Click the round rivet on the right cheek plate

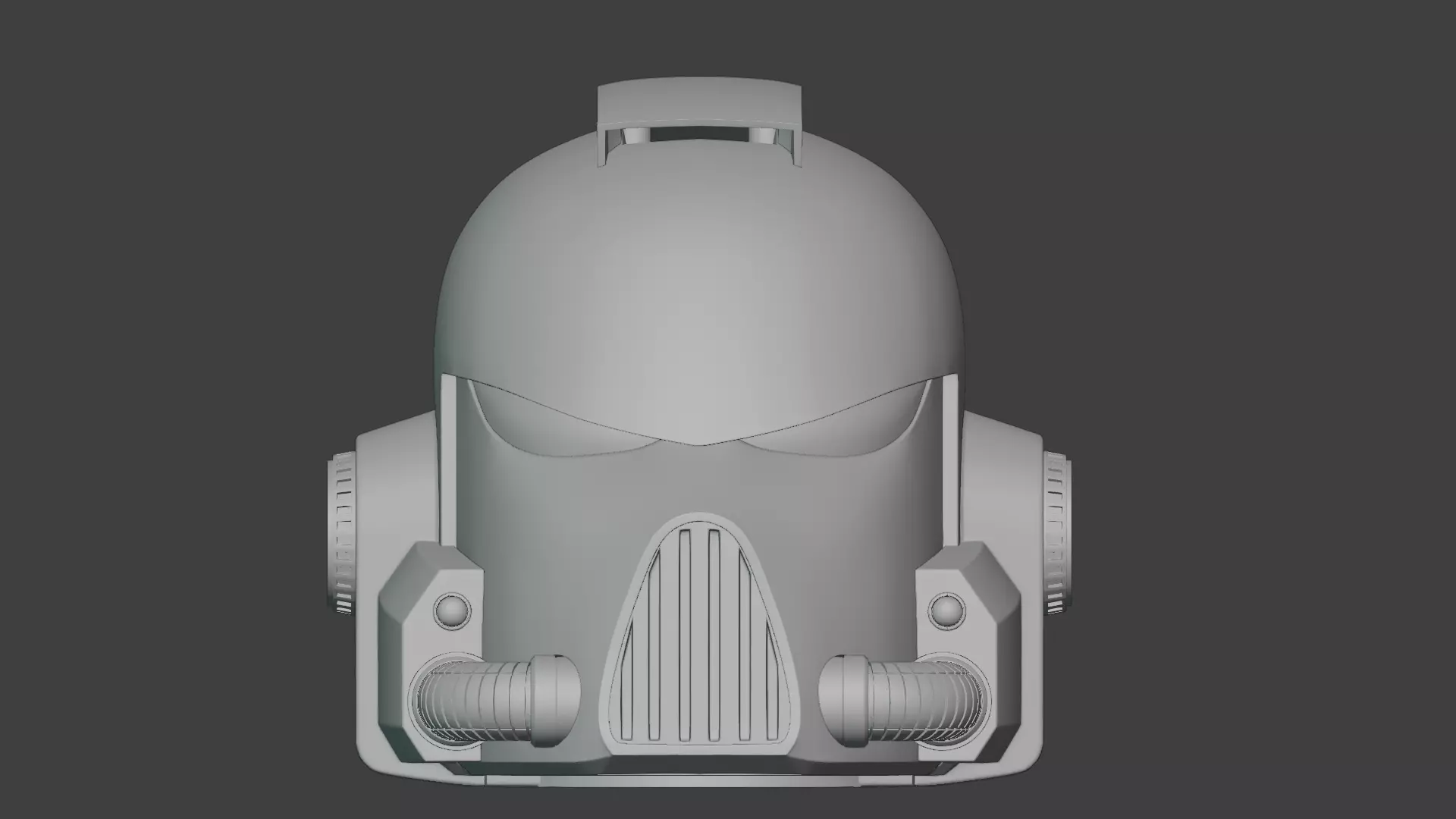click(946, 610)
